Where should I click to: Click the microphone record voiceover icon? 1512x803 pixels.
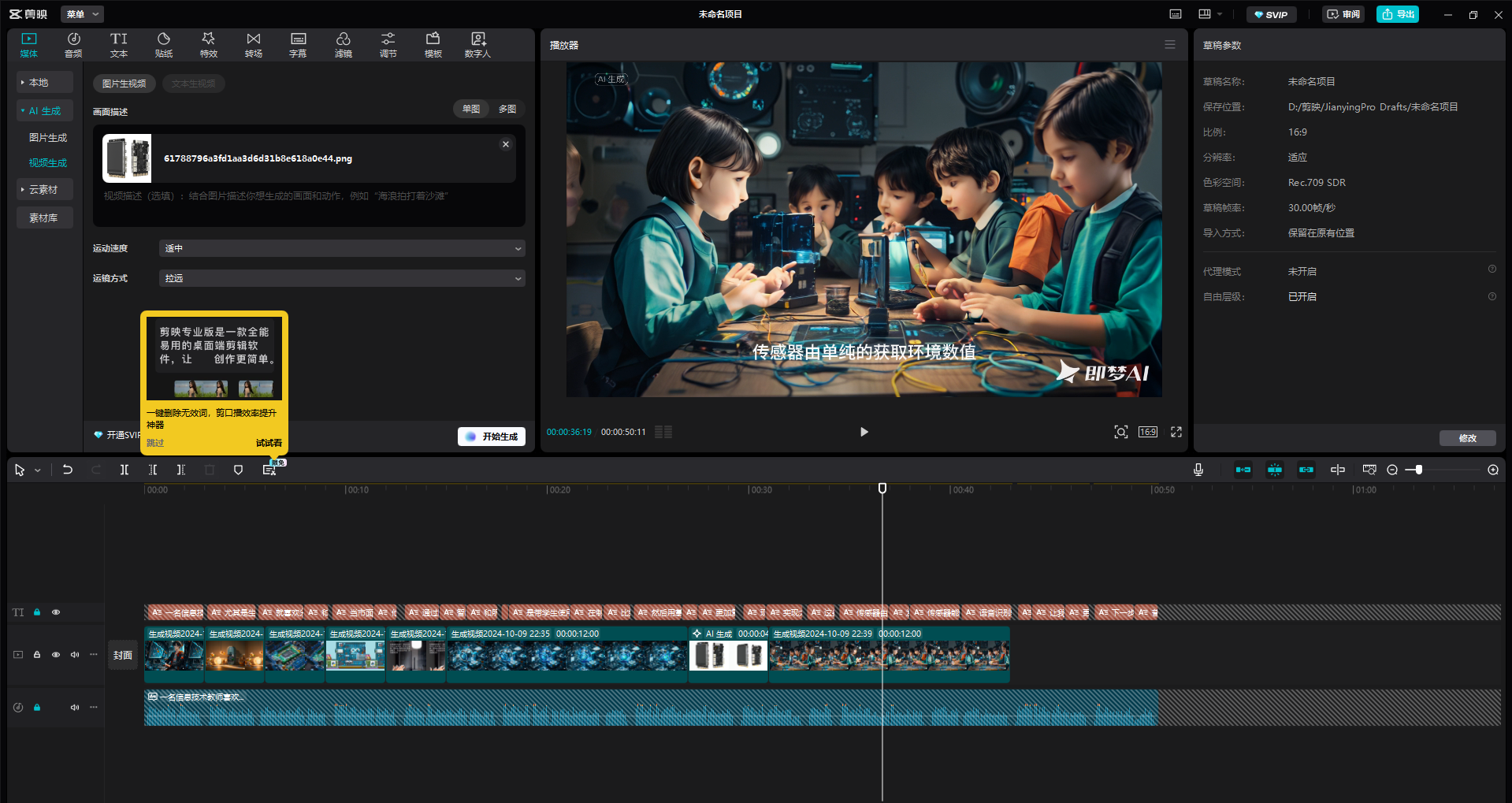(1198, 470)
